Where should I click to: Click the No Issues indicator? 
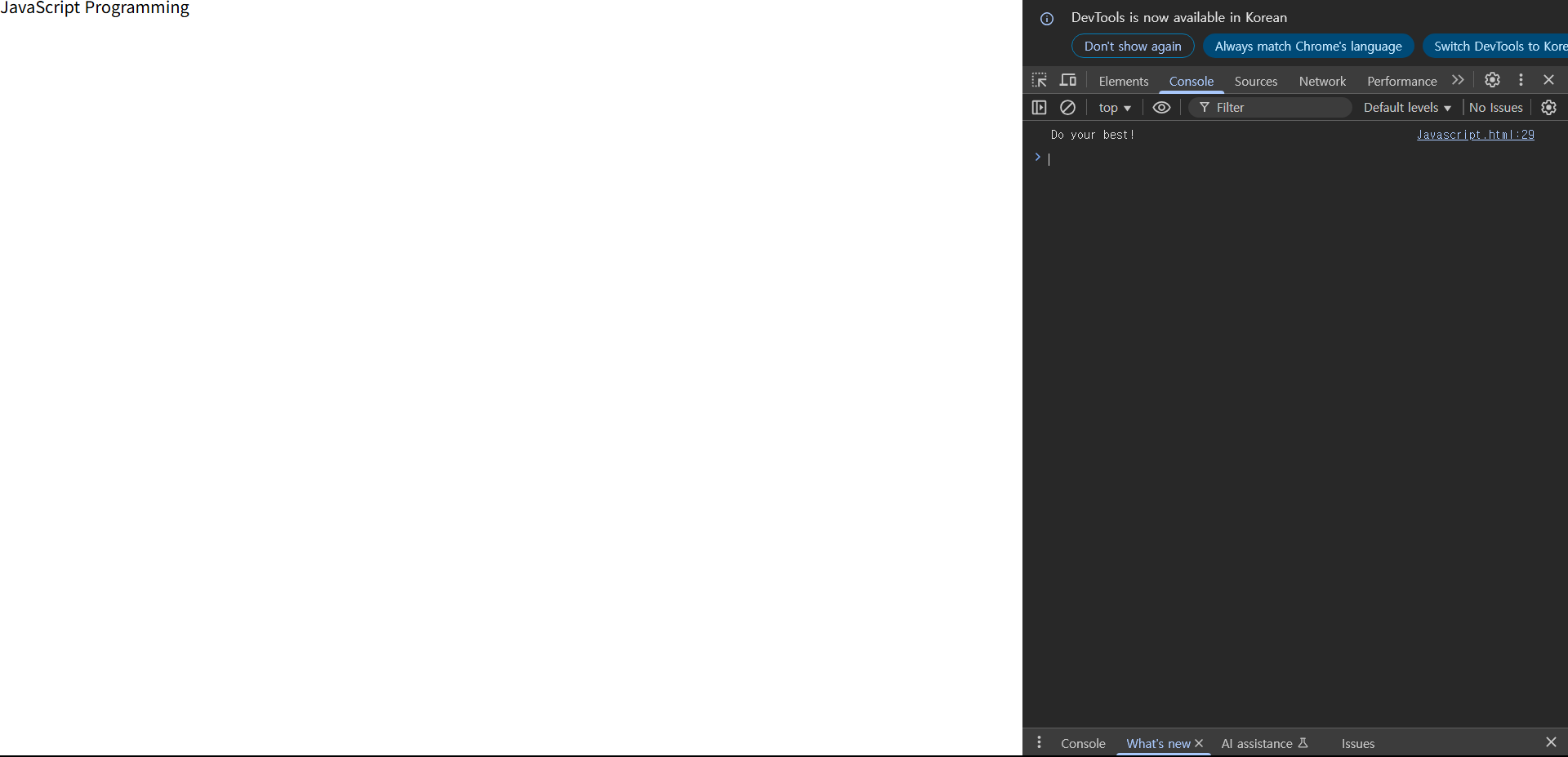click(x=1496, y=108)
